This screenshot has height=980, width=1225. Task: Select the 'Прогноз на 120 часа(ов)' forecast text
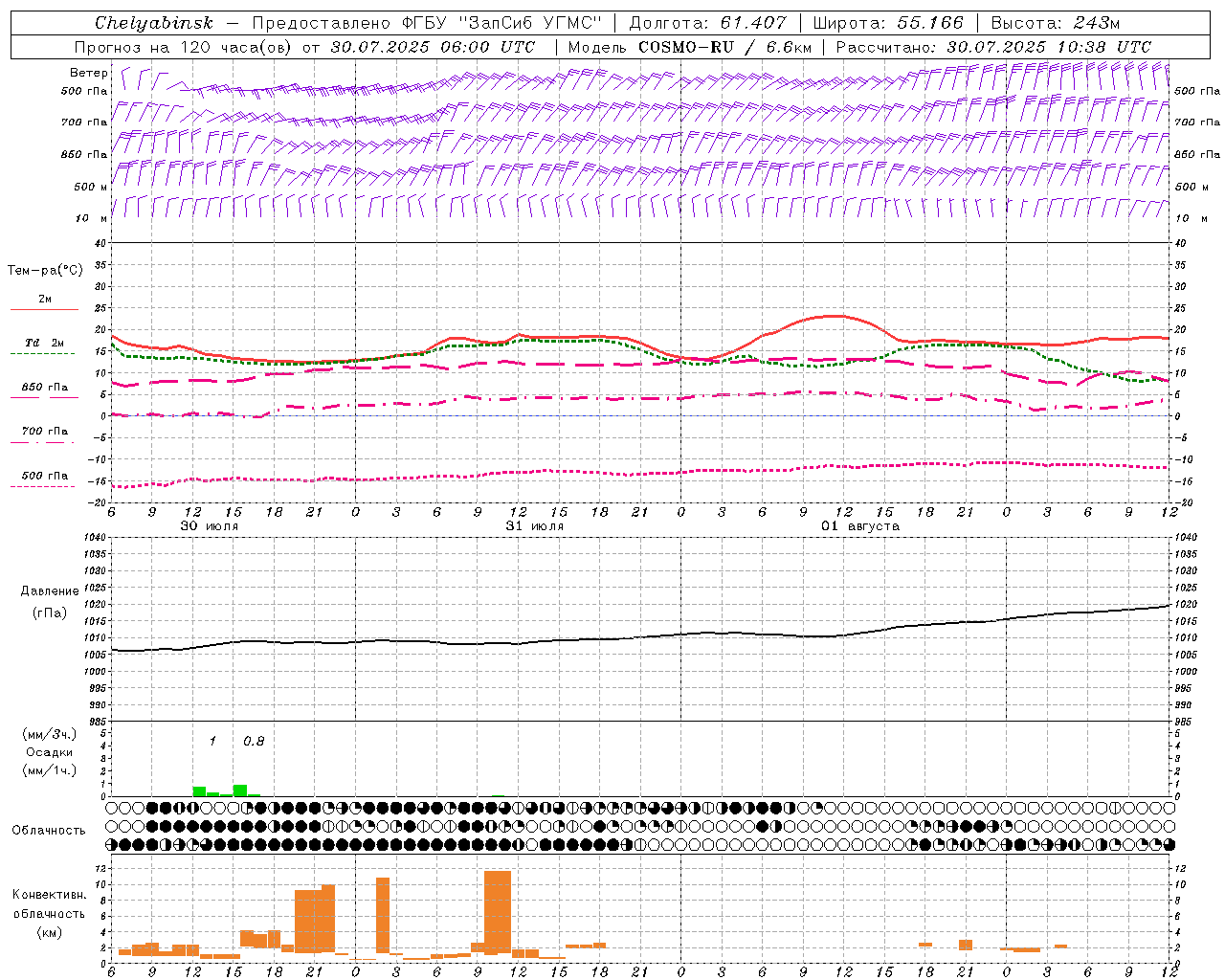tap(184, 47)
